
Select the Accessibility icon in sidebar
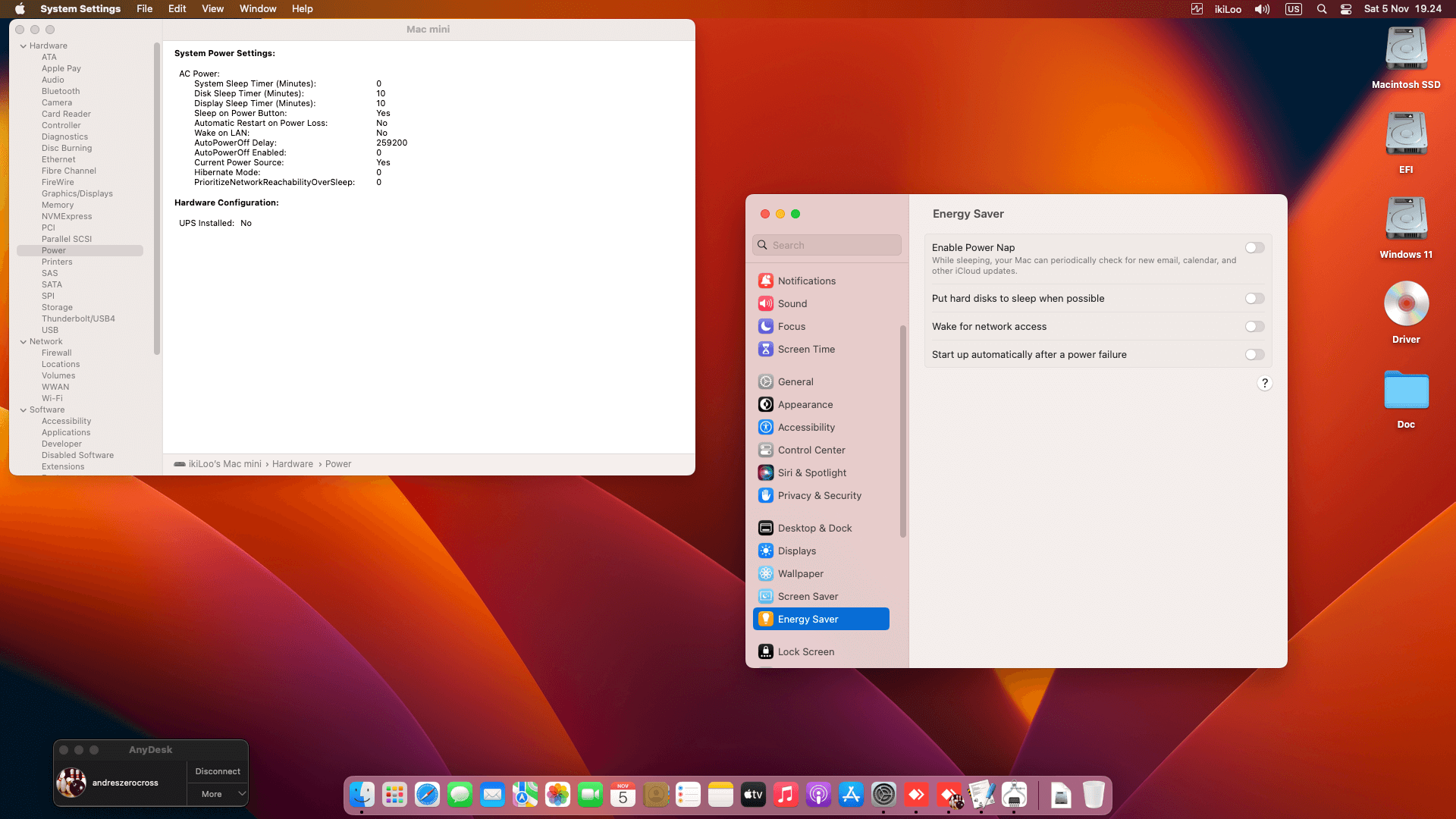coord(766,427)
